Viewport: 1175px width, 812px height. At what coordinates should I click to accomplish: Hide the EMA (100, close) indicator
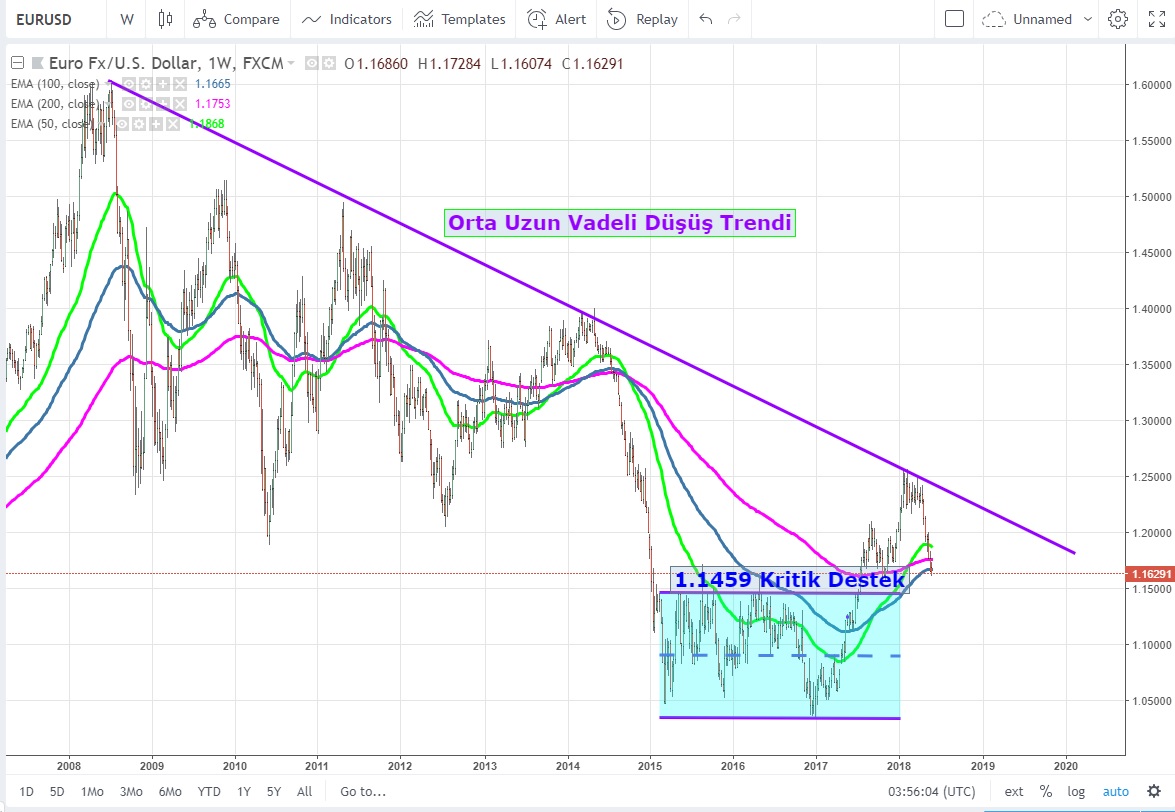[x=130, y=84]
